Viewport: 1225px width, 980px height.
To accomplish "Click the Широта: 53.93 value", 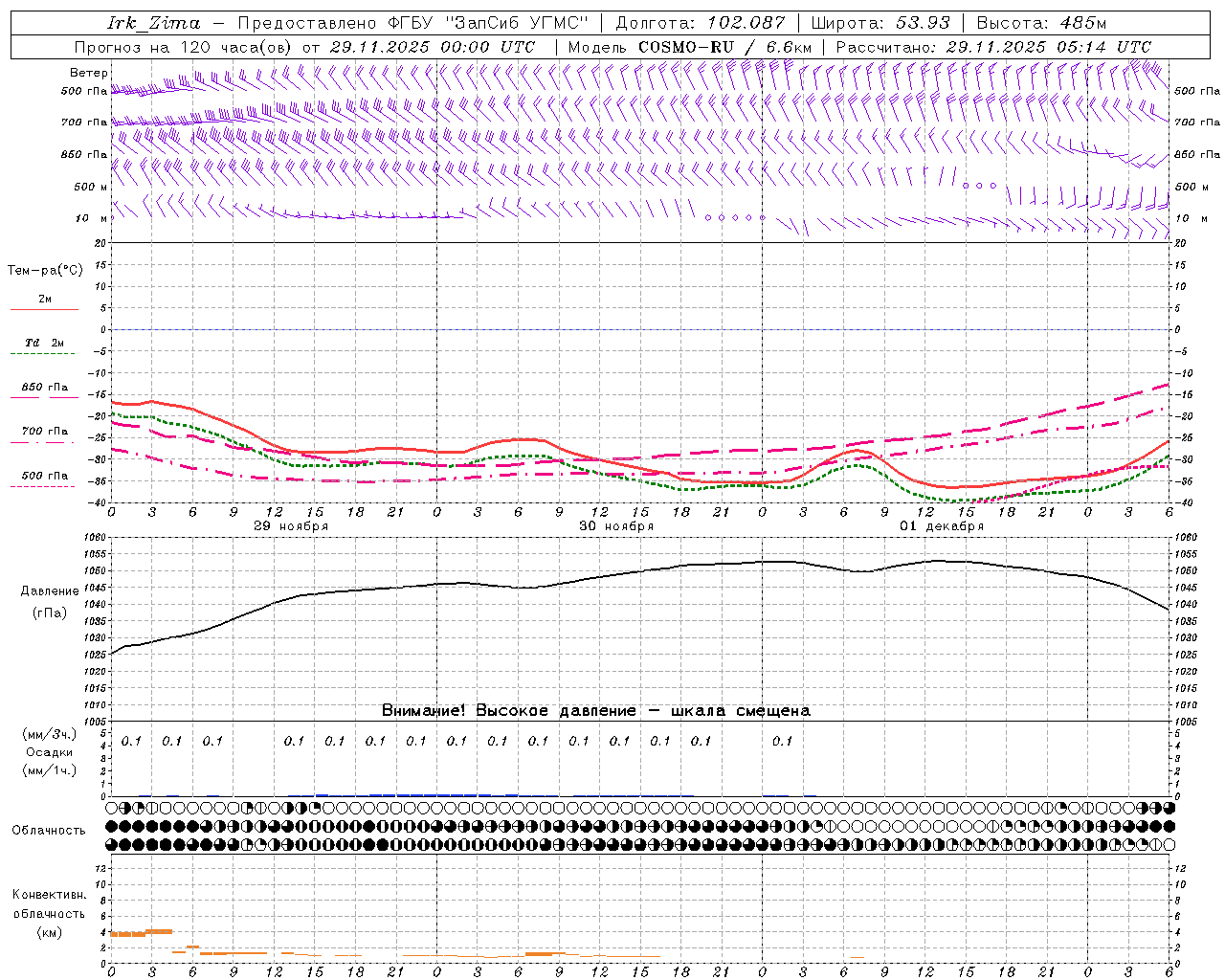I will click(x=880, y=23).
